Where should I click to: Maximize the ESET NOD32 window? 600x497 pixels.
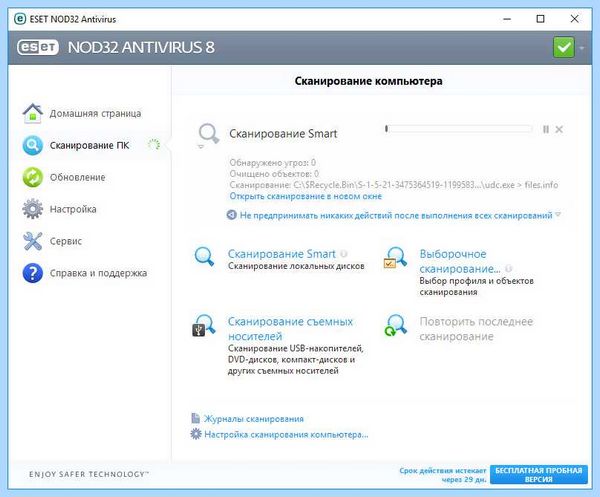coord(540,19)
